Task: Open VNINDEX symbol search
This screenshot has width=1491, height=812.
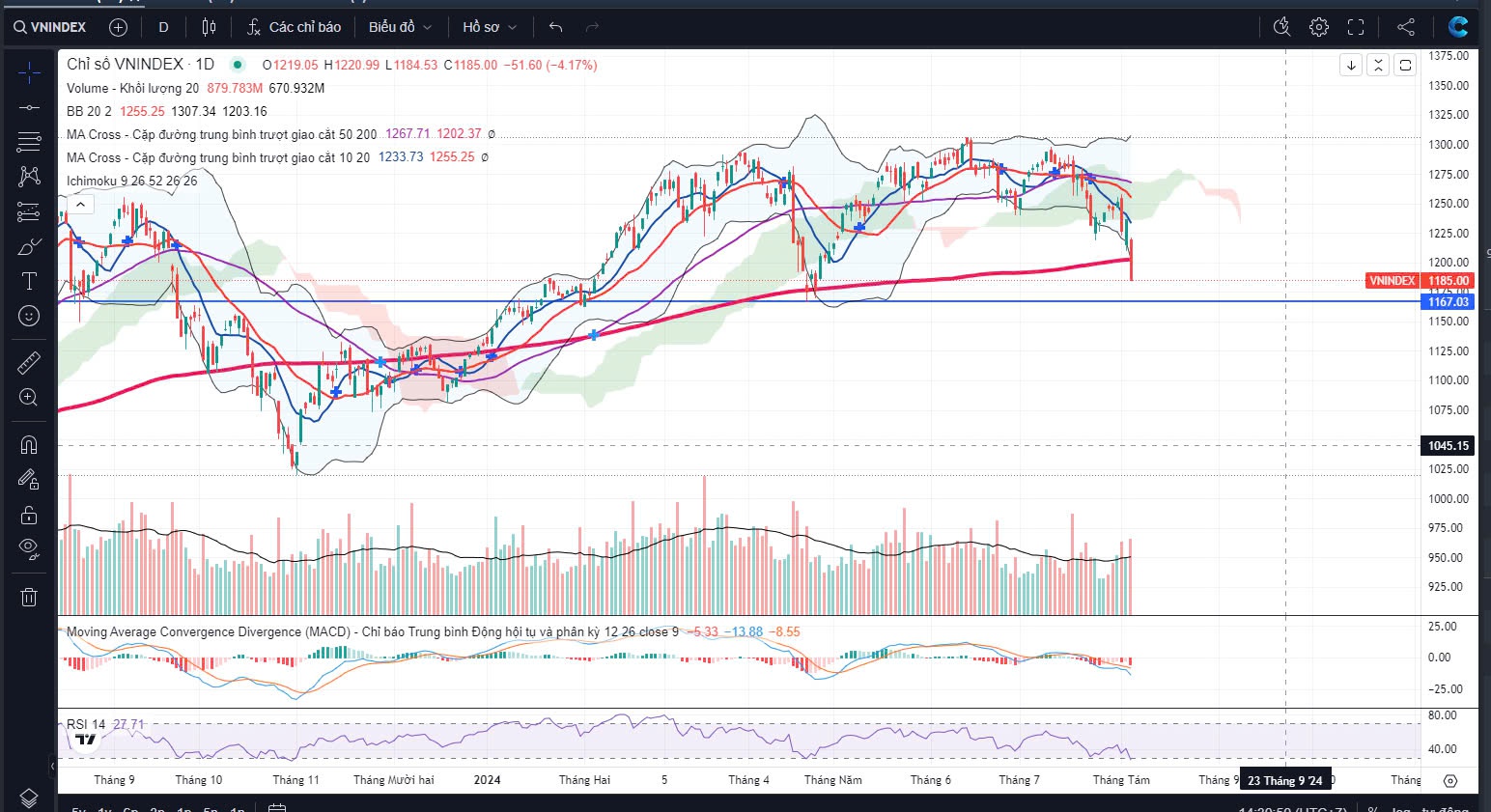Action: coord(50,27)
